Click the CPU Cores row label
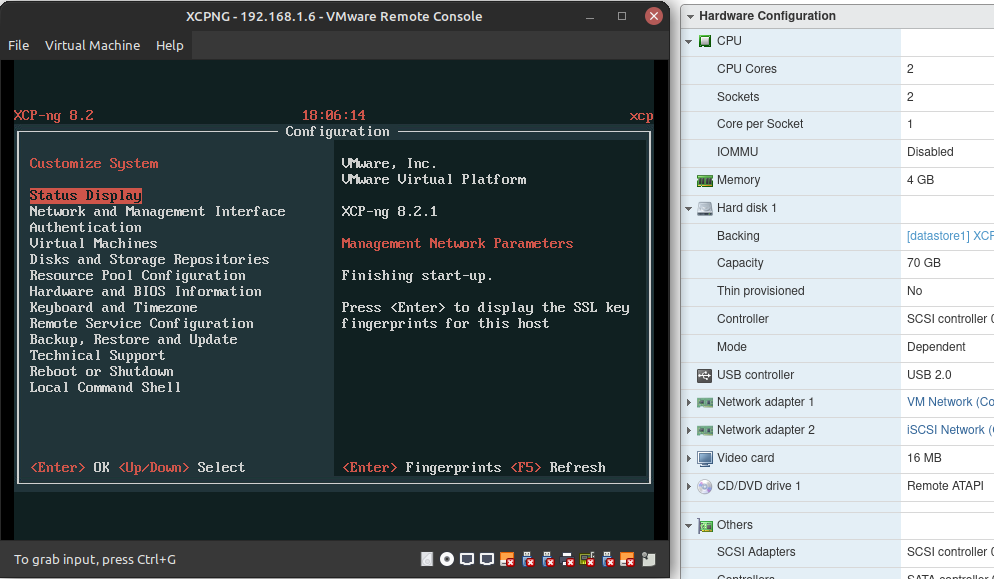 [x=747, y=69]
